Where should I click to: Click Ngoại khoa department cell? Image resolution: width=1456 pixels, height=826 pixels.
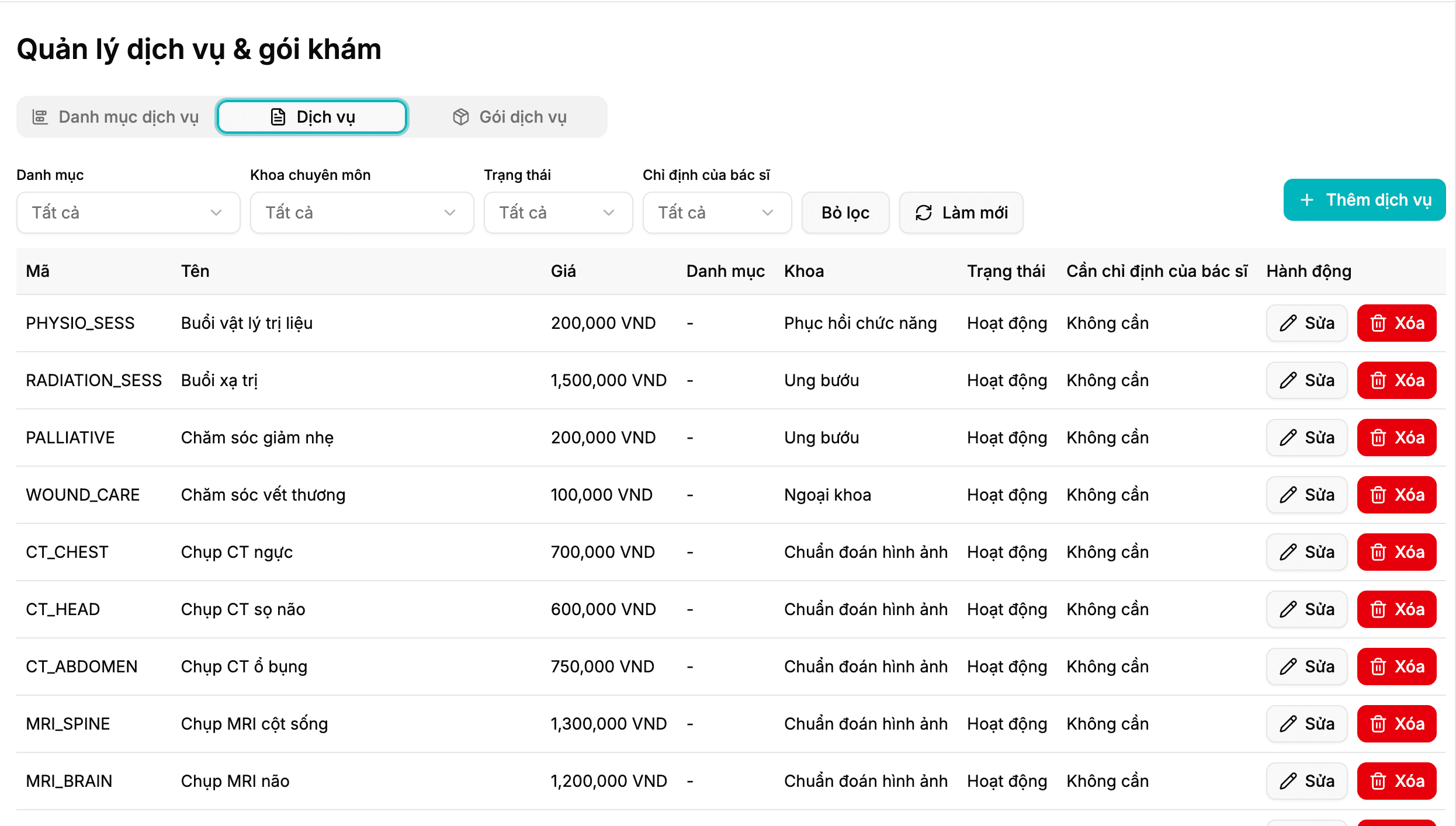pyautogui.click(x=827, y=495)
